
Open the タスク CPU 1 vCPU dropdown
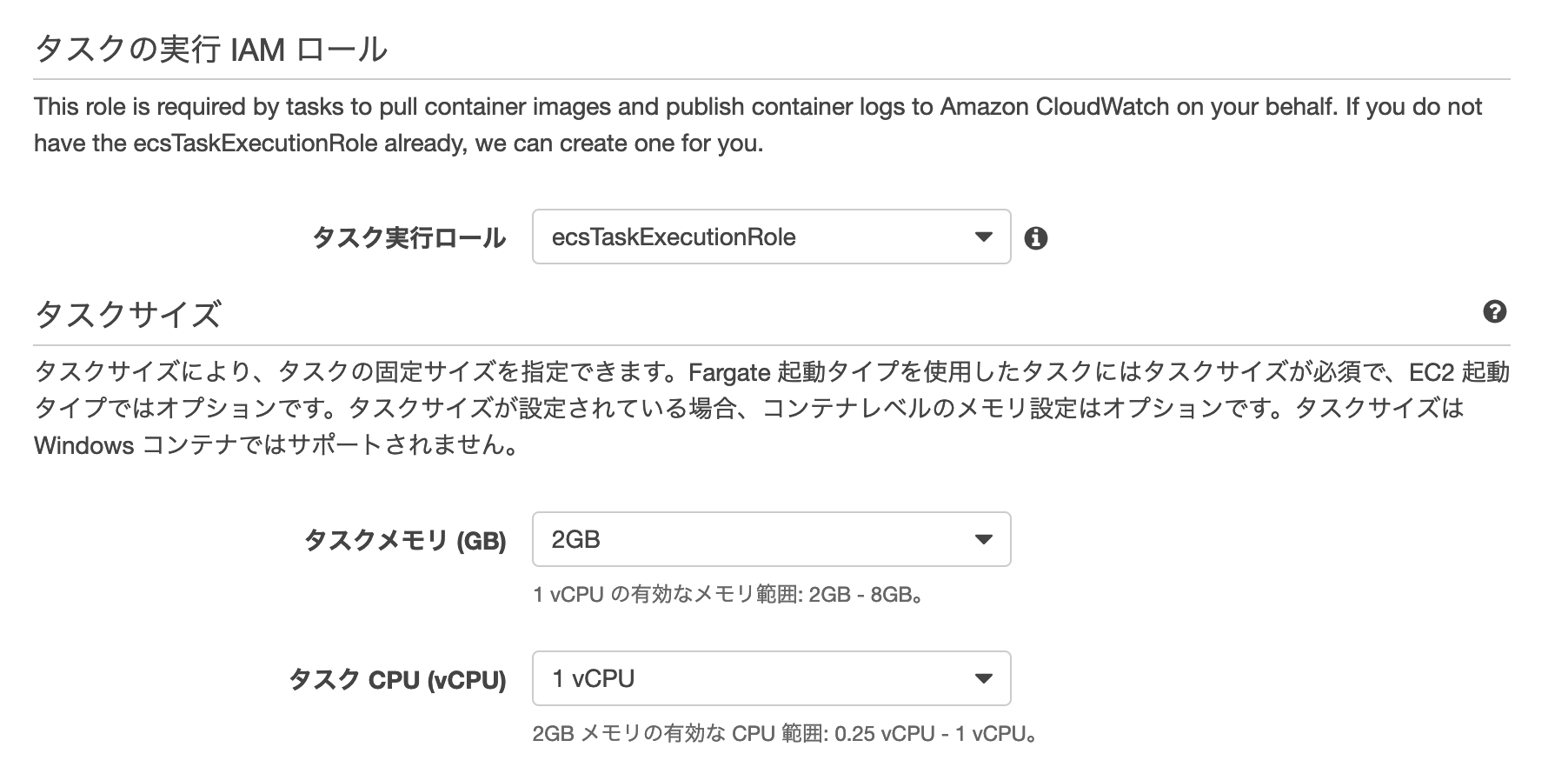pyautogui.click(x=770, y=678)
